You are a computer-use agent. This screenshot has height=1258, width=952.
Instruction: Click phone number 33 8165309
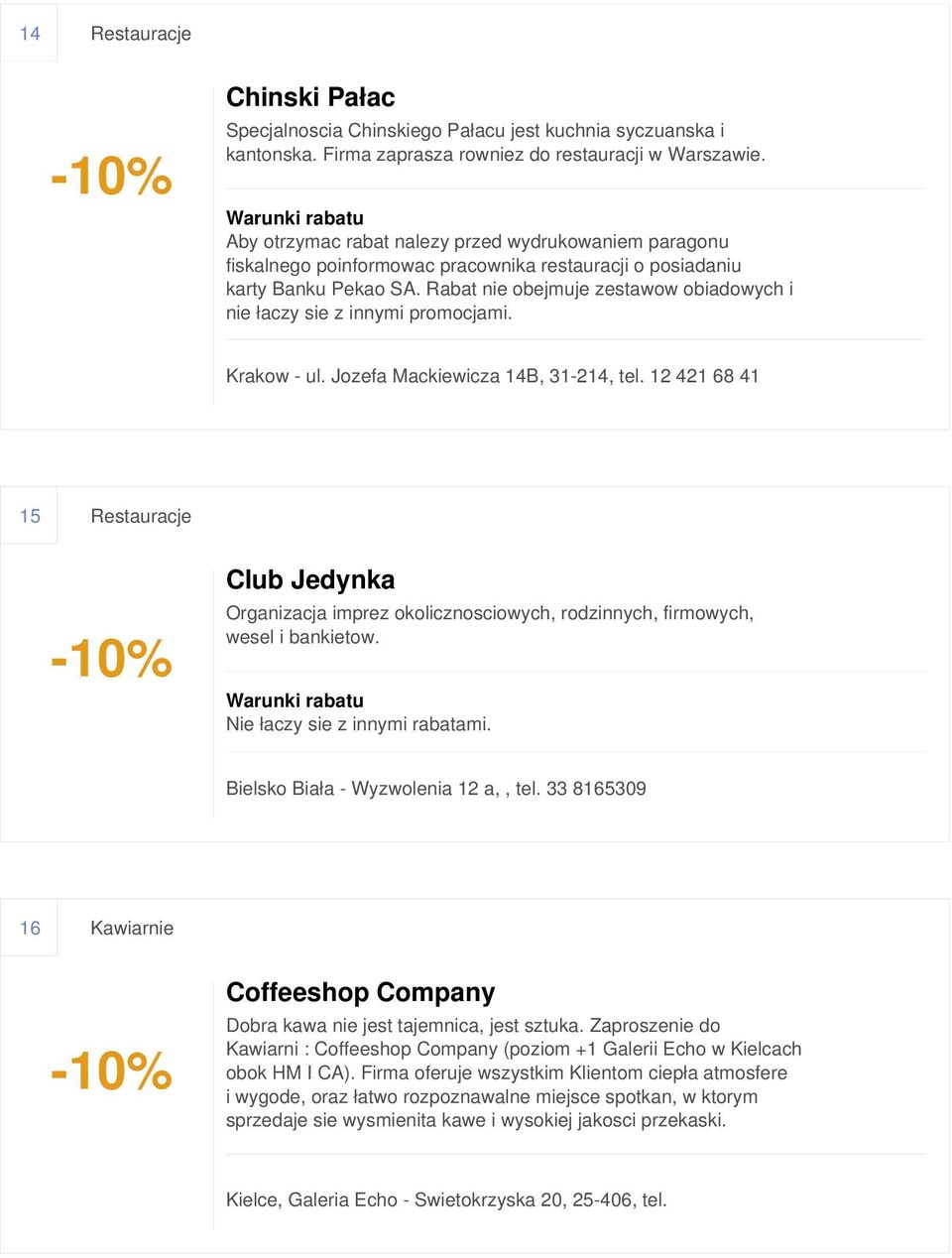coord(596,789)
